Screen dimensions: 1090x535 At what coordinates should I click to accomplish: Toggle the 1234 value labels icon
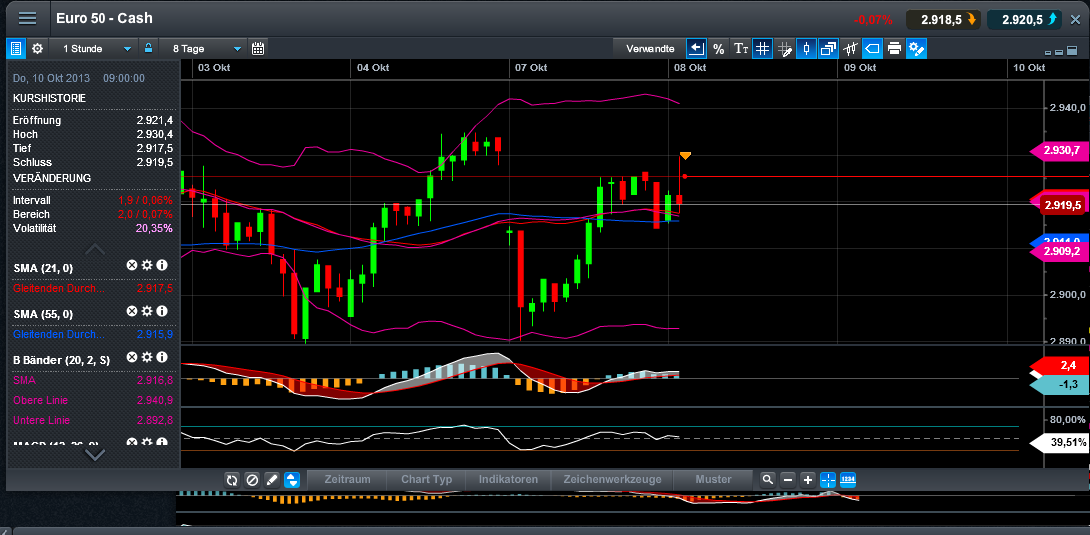coord(848,479)
